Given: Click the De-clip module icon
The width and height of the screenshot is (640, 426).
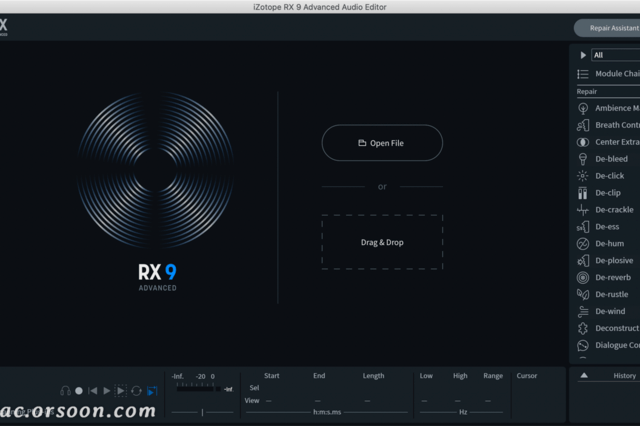Looking at the screenshot, I should click(583, 193).
